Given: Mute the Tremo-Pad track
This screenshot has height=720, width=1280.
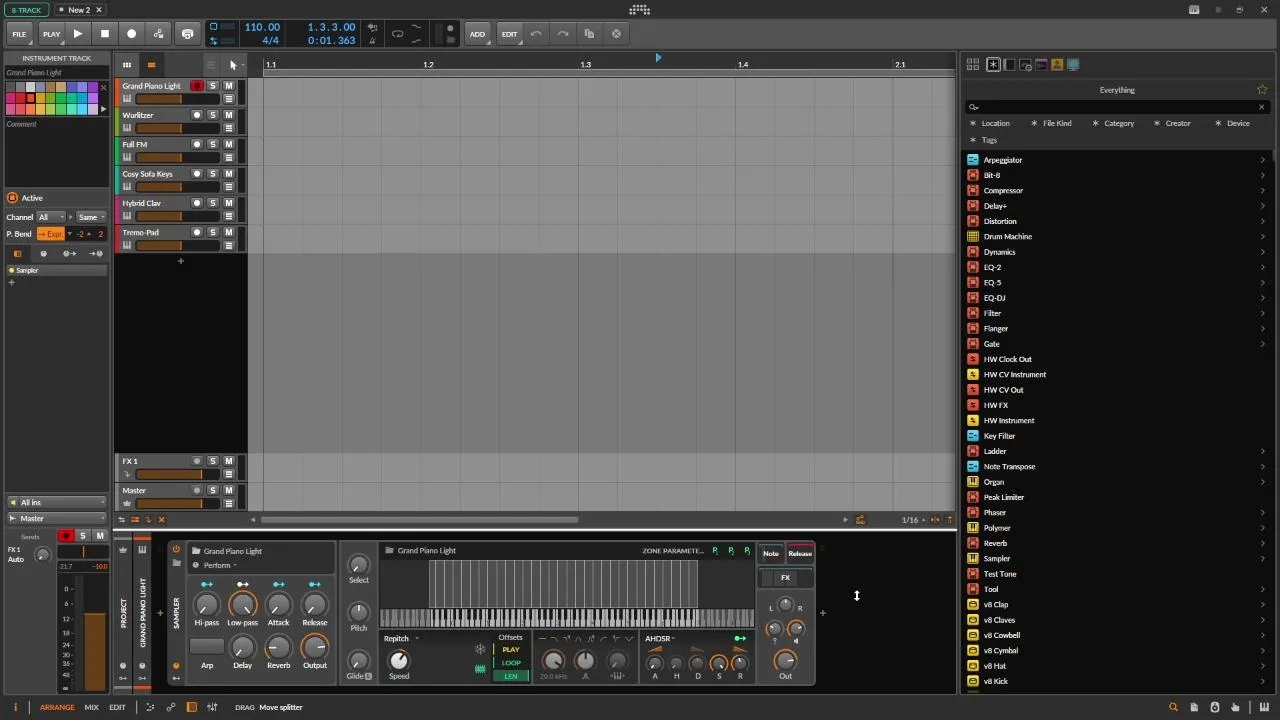Looking at the screenshot, I should tap(228, 232).
